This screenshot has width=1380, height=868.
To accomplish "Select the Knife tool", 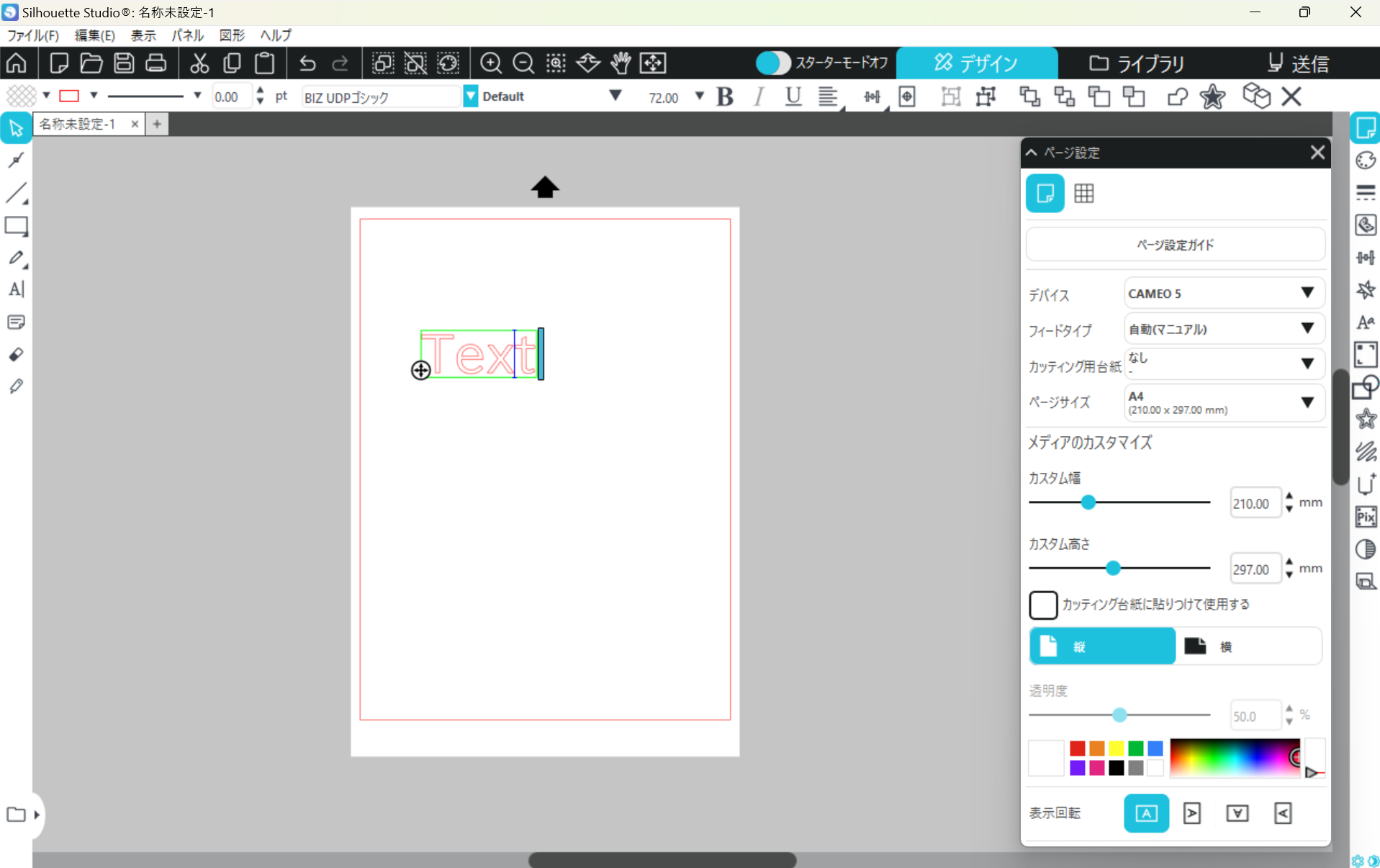I will click(x=16, y=386).
